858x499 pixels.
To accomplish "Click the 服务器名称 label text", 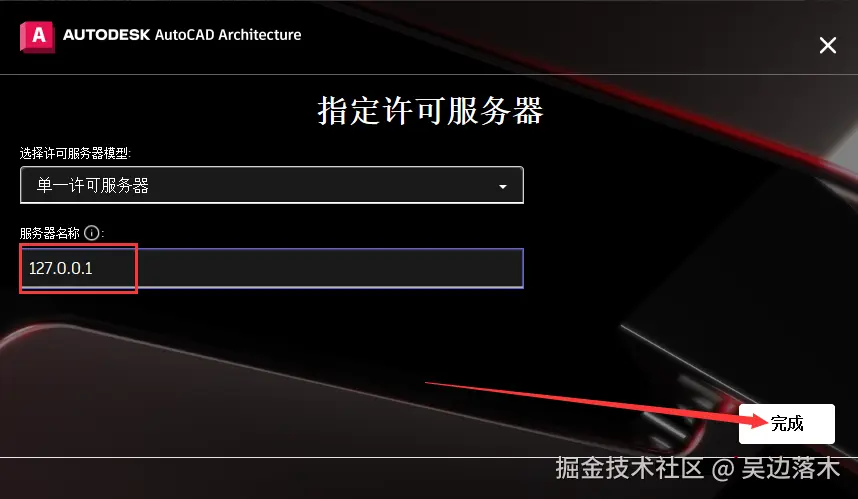I will coord(50,233).
